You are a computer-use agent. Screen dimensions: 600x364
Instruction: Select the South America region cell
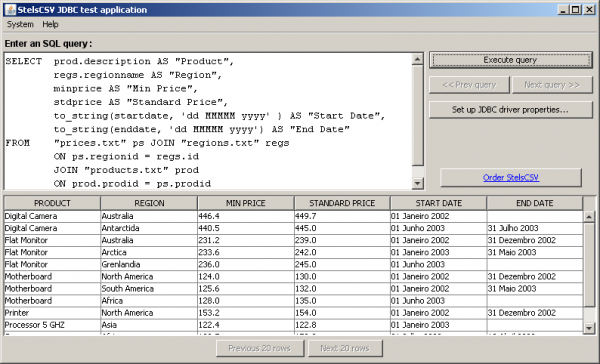(x=149, y=289)
